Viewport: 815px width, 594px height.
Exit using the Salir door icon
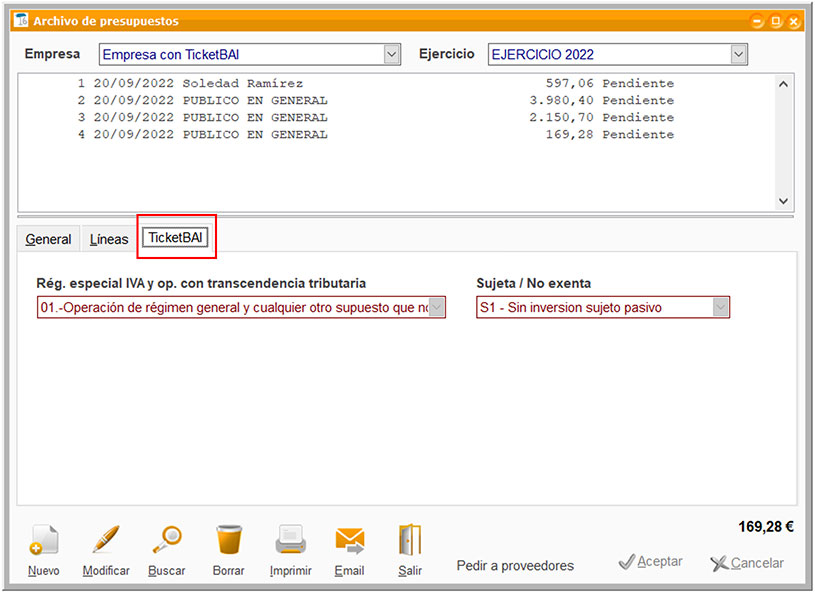(409, 541)
